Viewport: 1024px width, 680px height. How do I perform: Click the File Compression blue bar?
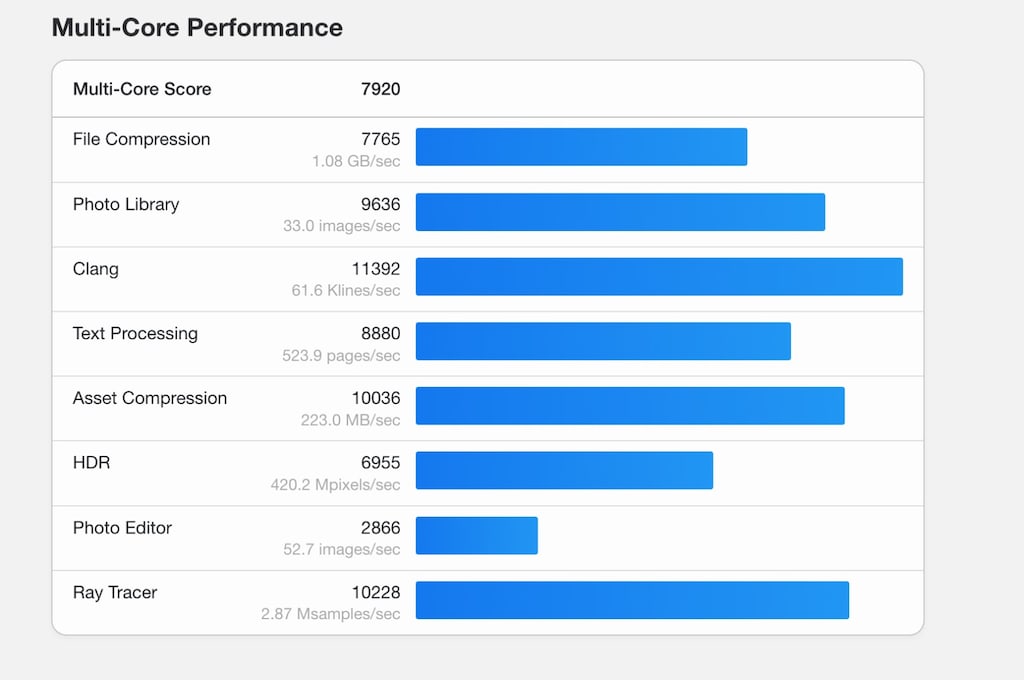click(581, 147)
